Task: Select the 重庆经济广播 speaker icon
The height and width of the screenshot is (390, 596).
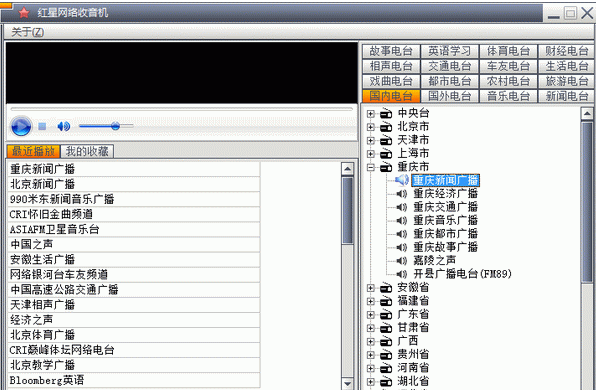Action: point(401,194)
